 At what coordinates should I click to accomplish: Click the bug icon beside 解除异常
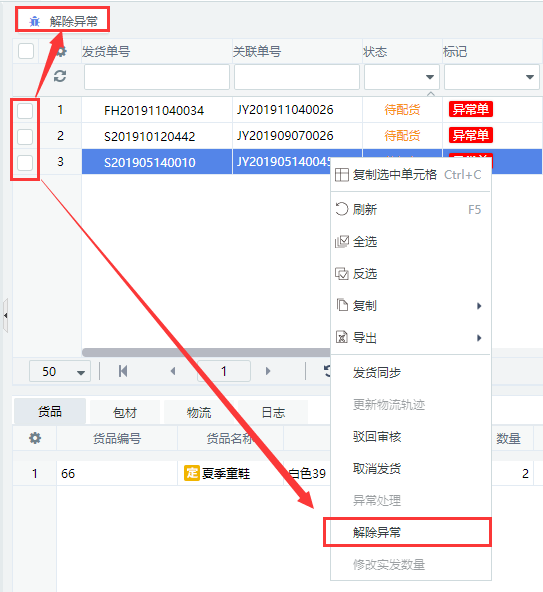tap(35, 21)
